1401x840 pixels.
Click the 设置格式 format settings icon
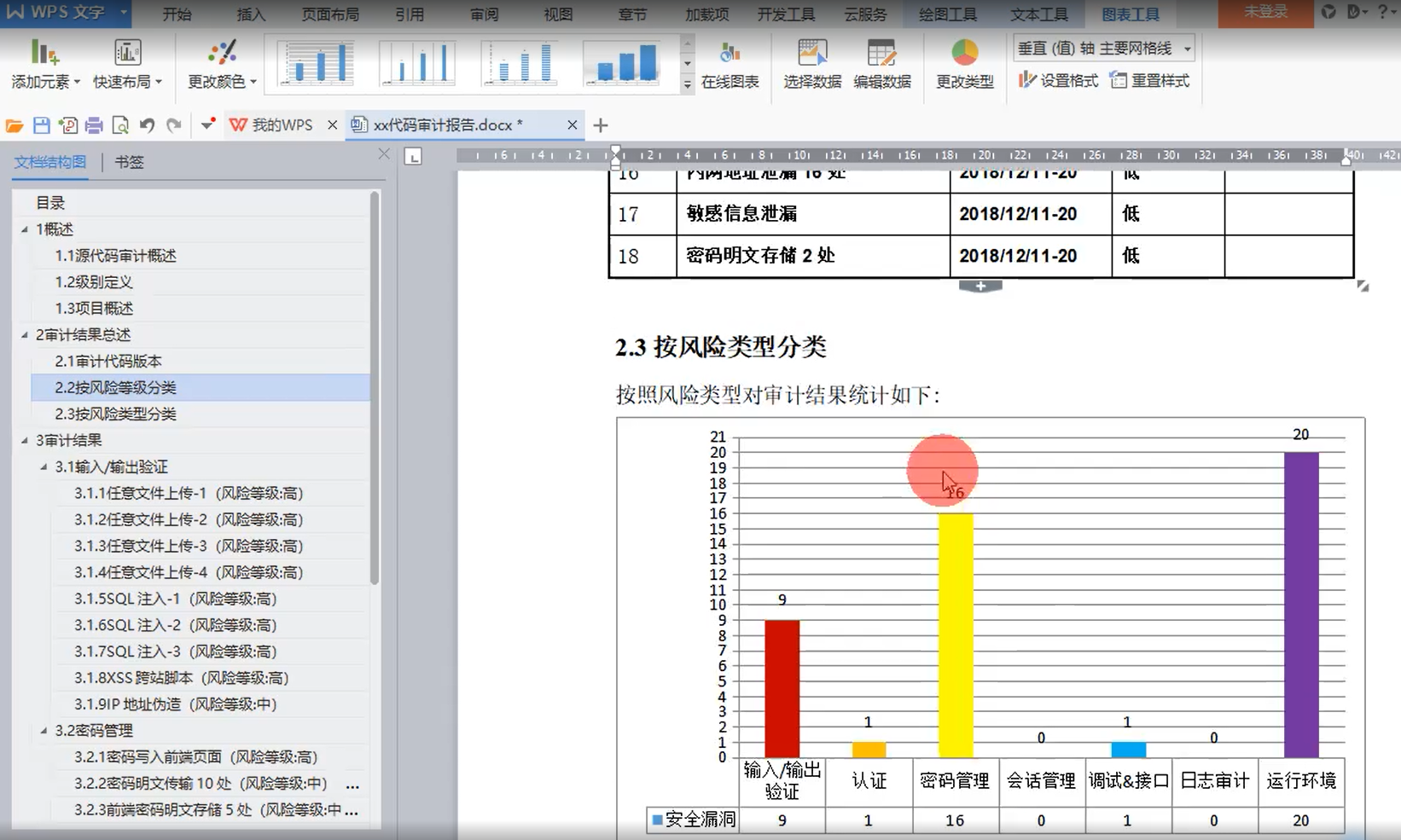pyautogui.click(x=1058, y=81)
